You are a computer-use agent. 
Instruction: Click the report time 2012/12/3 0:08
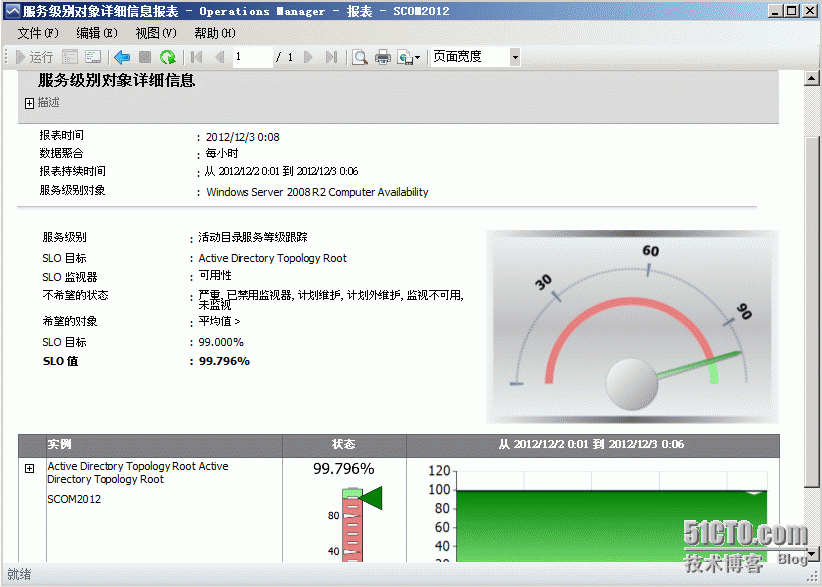coord(242,137)
